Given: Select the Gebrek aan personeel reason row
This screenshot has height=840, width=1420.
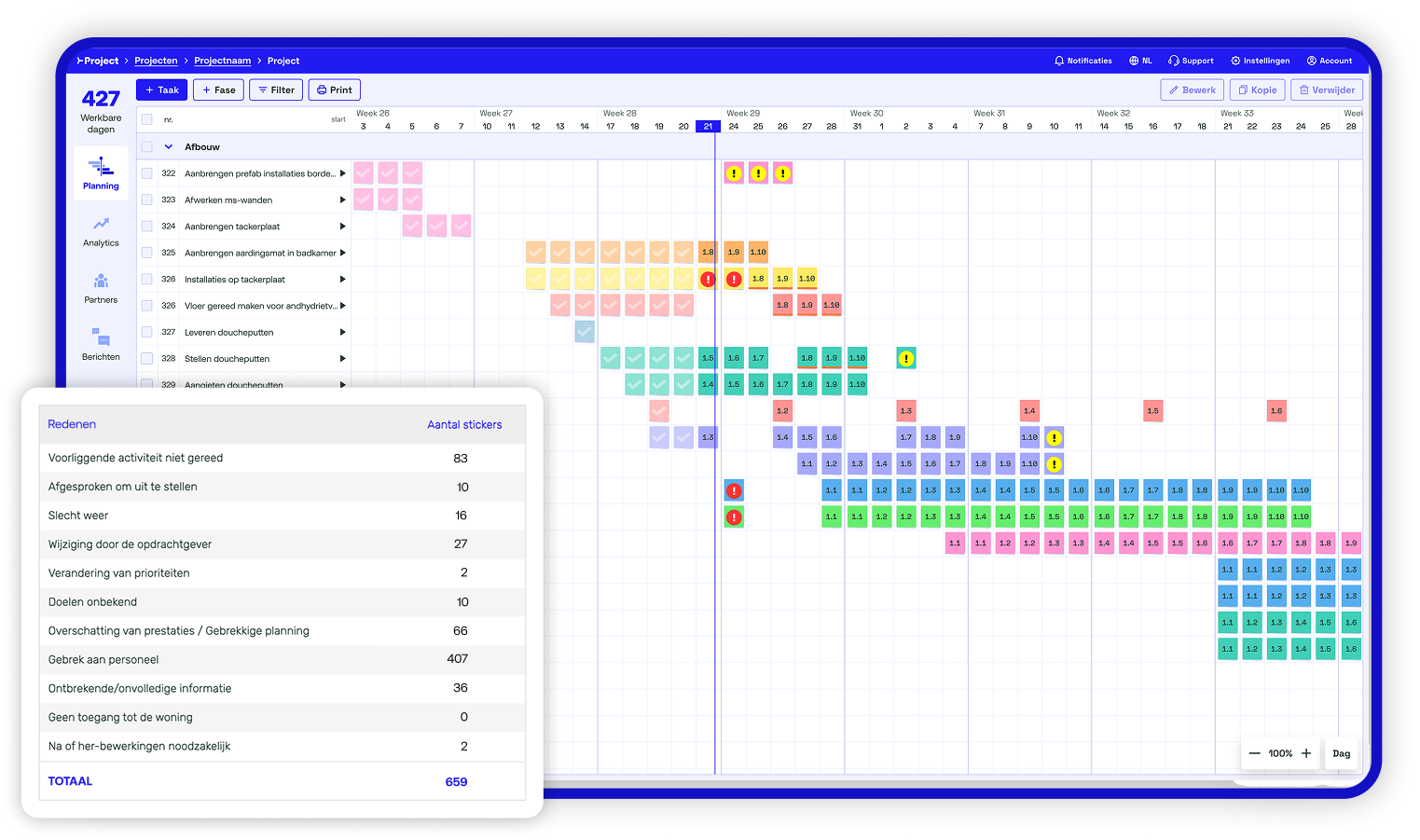Looking at the screenshot, I should [x=282, y=659].
